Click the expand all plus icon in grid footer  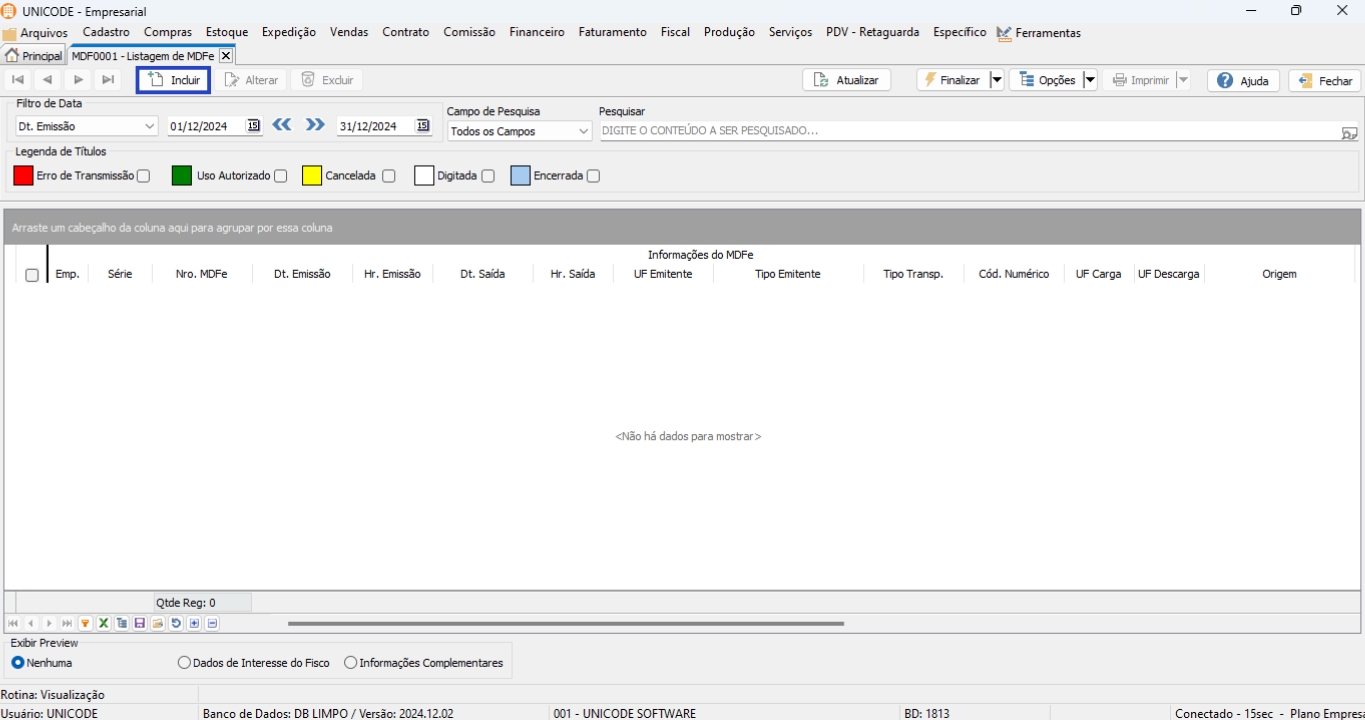(194, 623)
